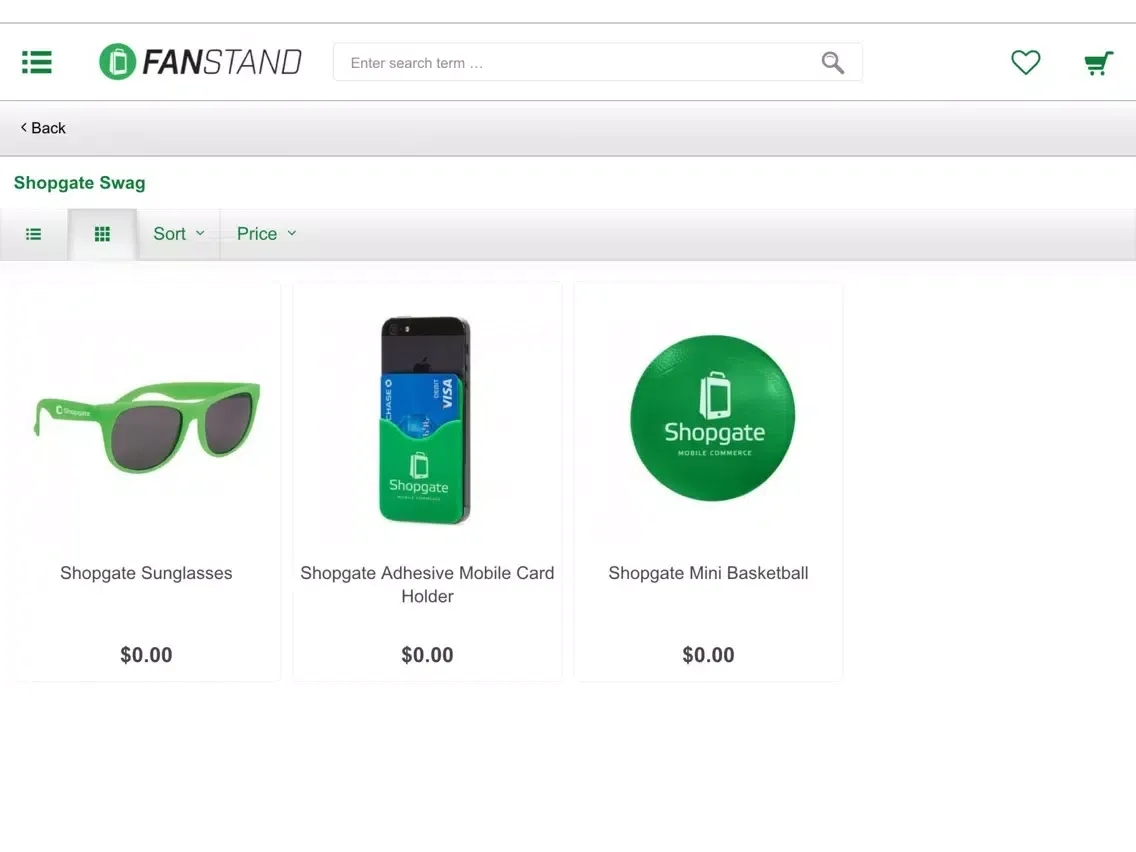Click the Shopgate Adhesive Mobile Card Holder title
Viewport: 1136px width, 852px height.
click(x=427, y=585)
